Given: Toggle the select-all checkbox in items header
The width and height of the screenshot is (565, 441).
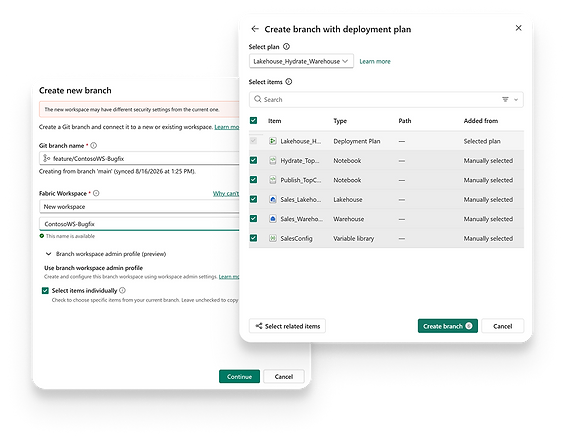Looking at the screenshot, I should point(253,121).
